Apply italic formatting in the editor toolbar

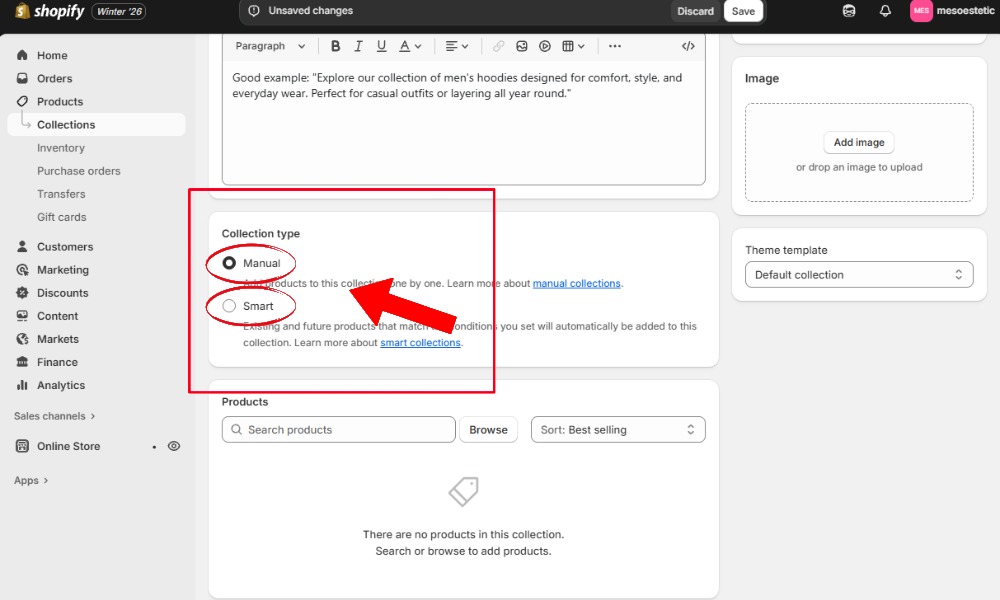pos(358,46)
